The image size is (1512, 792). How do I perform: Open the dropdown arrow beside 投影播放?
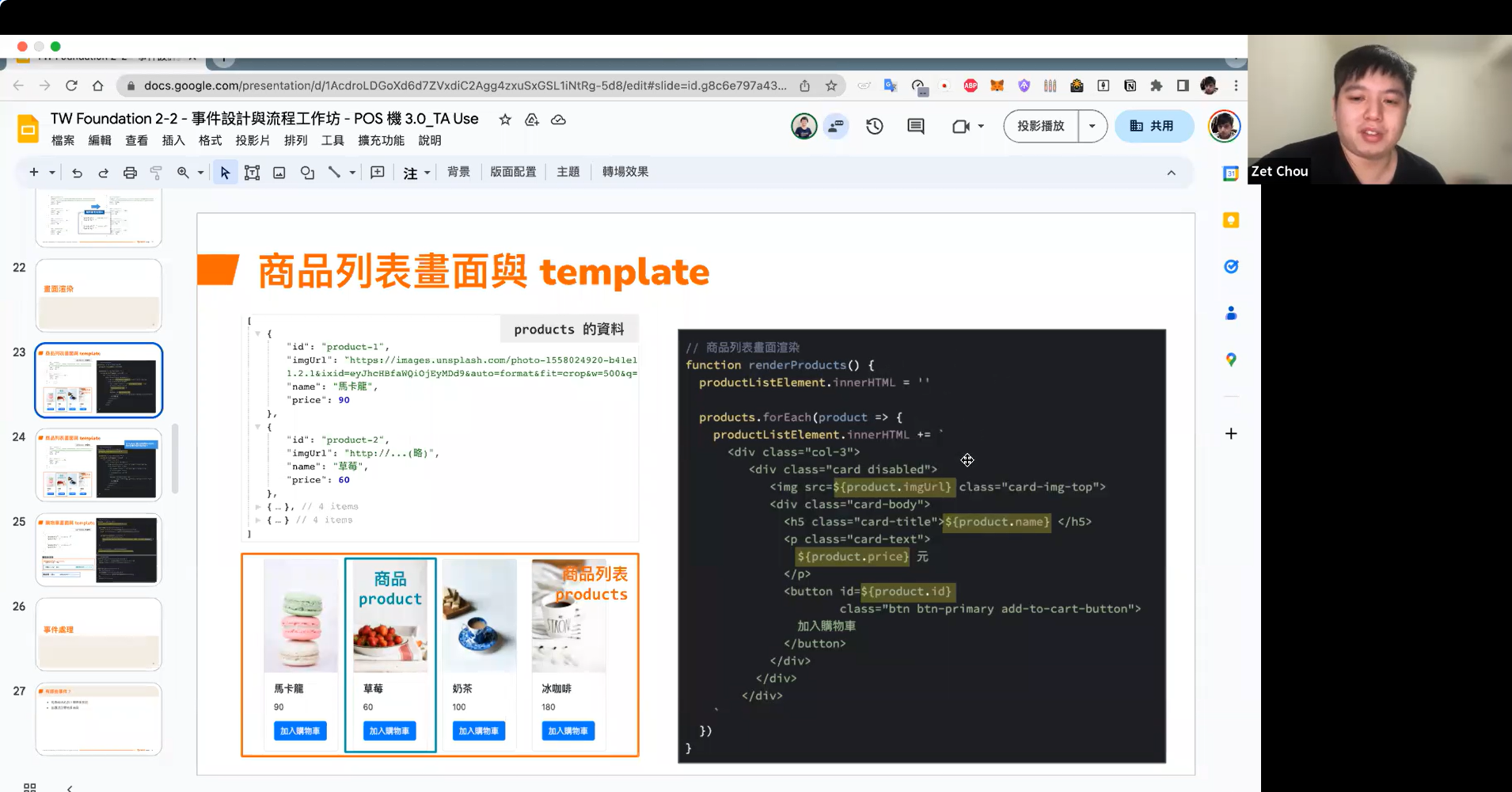coord(1092,126)
